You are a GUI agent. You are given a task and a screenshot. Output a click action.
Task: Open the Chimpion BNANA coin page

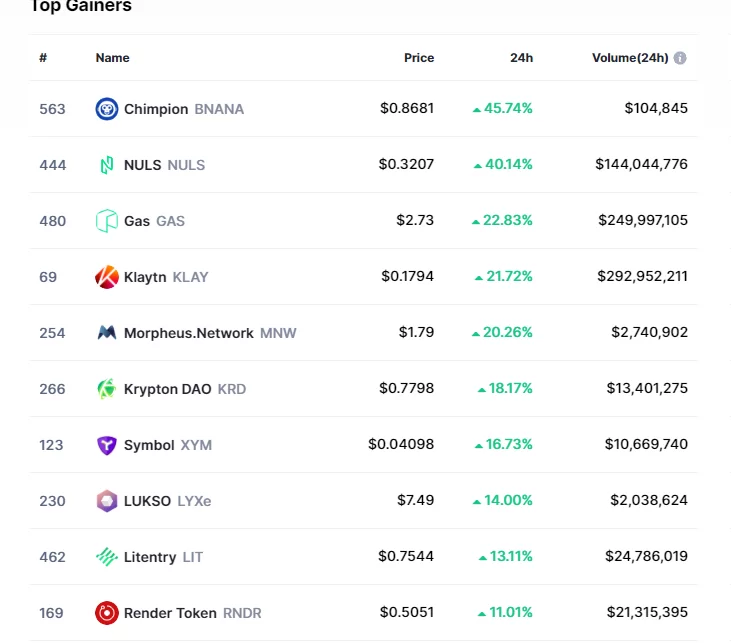[183, 109]
